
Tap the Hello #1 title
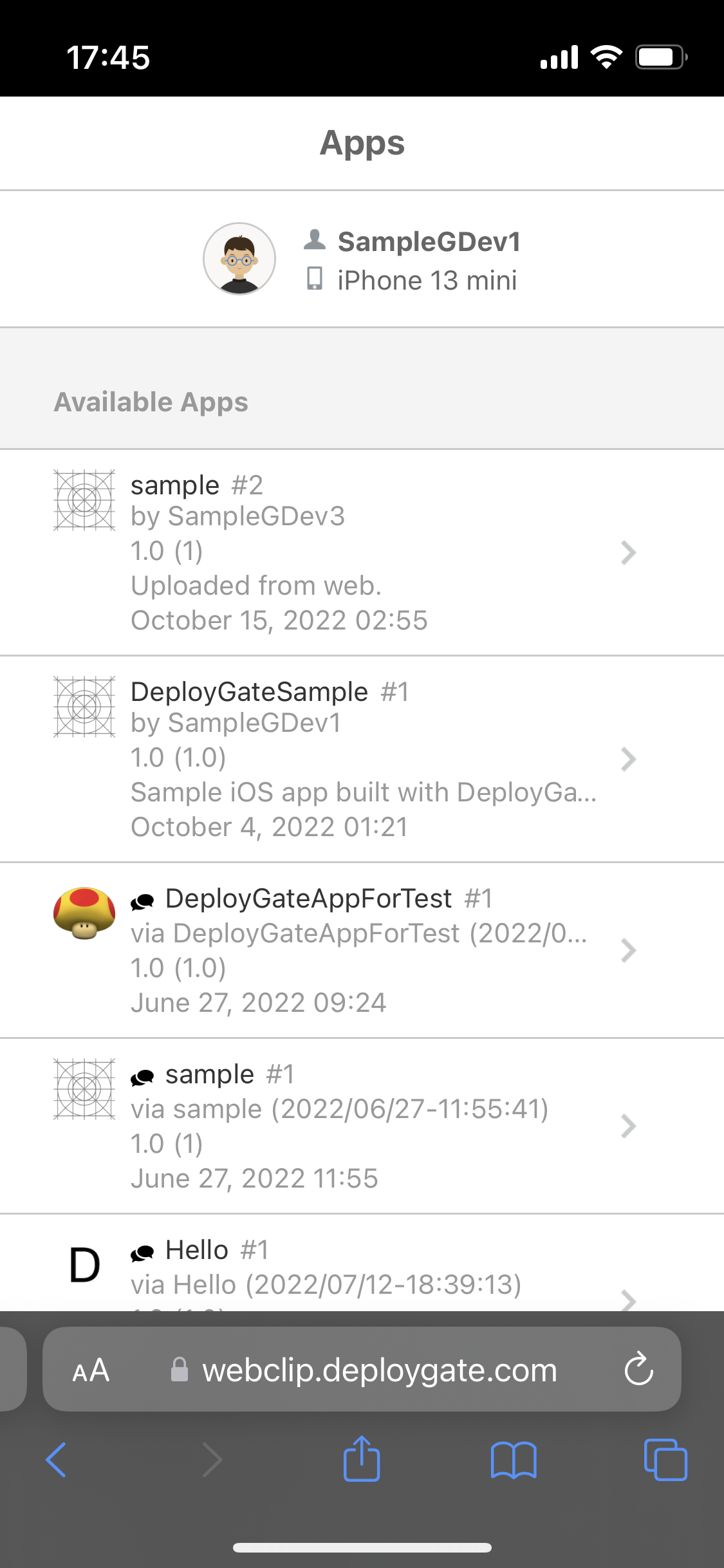pyautogui.click(x=217, y=1250)
